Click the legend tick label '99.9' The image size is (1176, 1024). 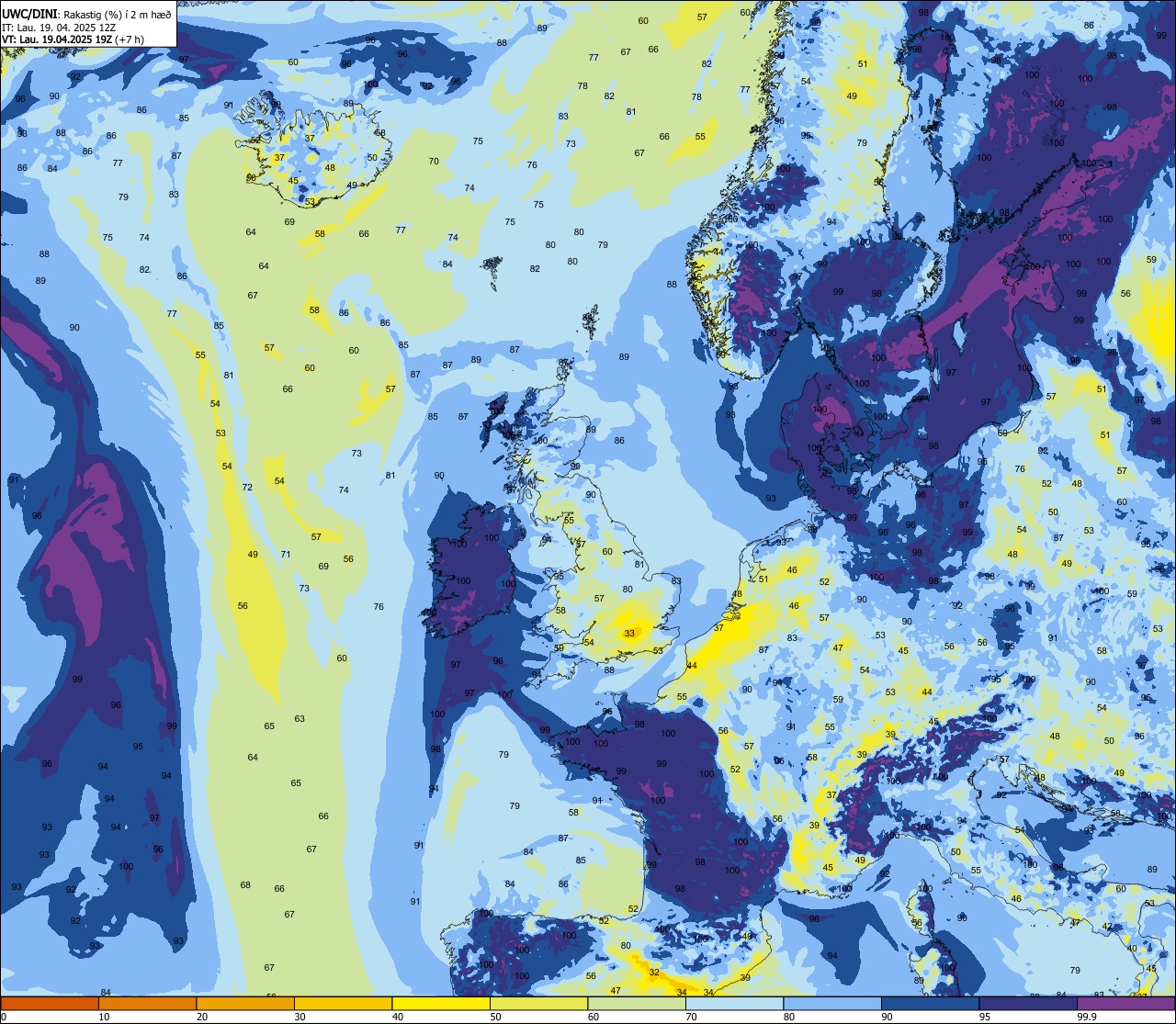tap(1088, 1017)
